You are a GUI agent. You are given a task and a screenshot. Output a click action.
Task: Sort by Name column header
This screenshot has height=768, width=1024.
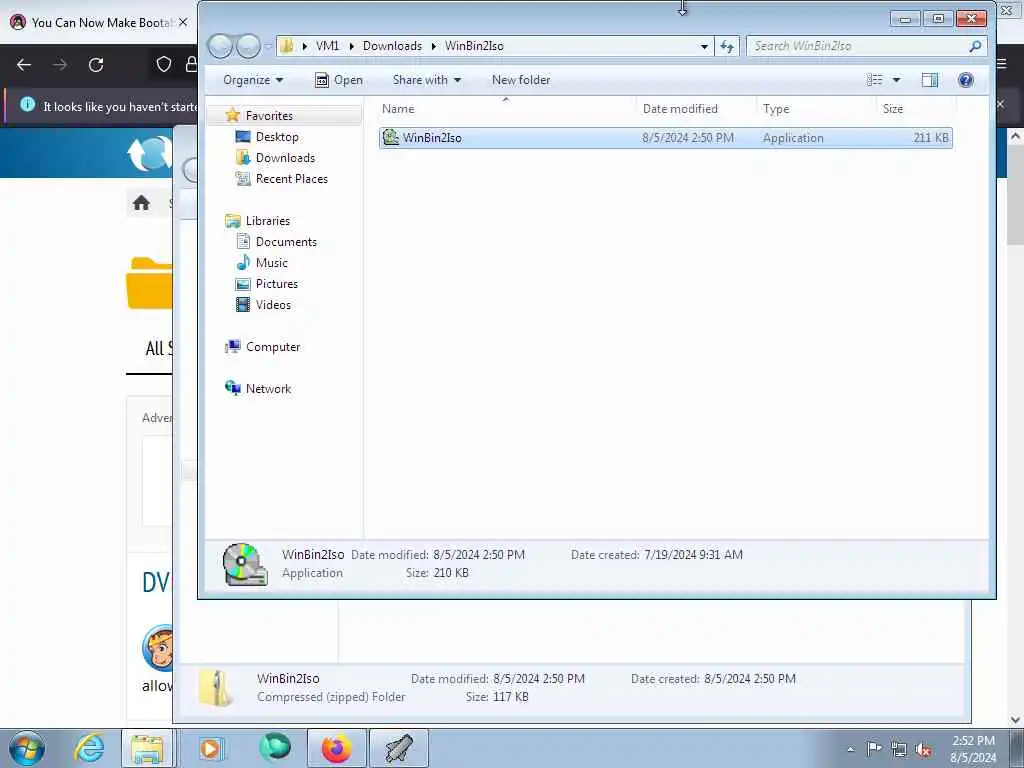coord(506,108)
